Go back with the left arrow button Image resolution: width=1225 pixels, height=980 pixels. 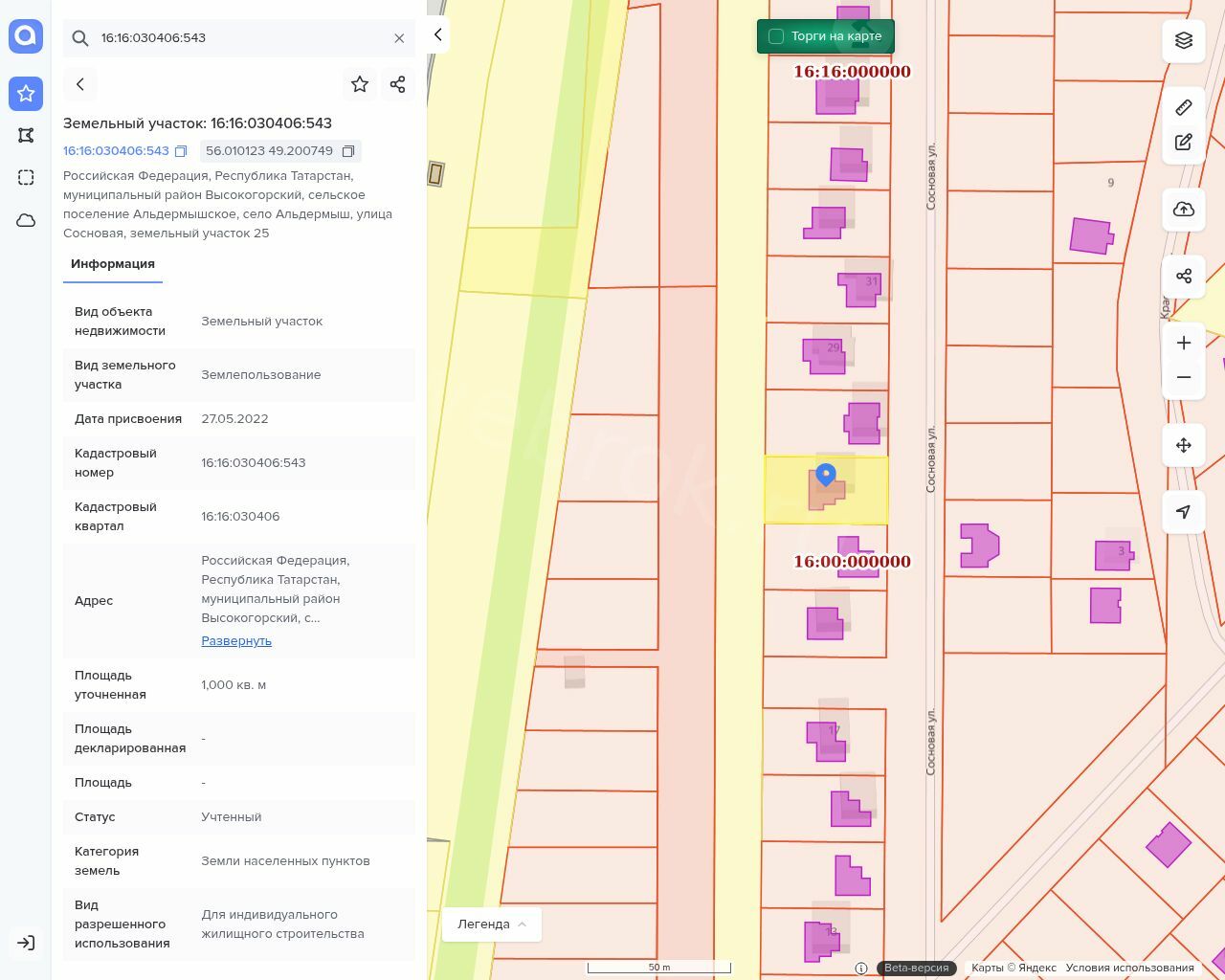80,84
